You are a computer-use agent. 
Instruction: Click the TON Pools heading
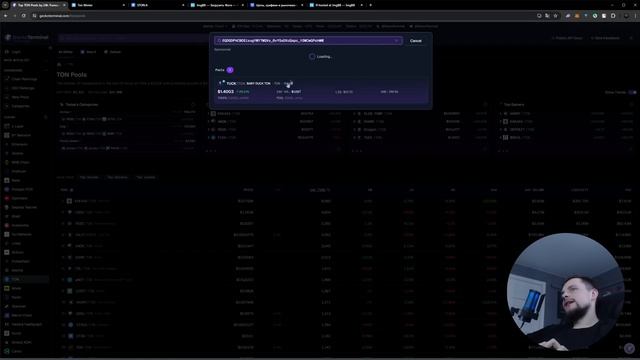pyautogui.click(x=72, y=75)
